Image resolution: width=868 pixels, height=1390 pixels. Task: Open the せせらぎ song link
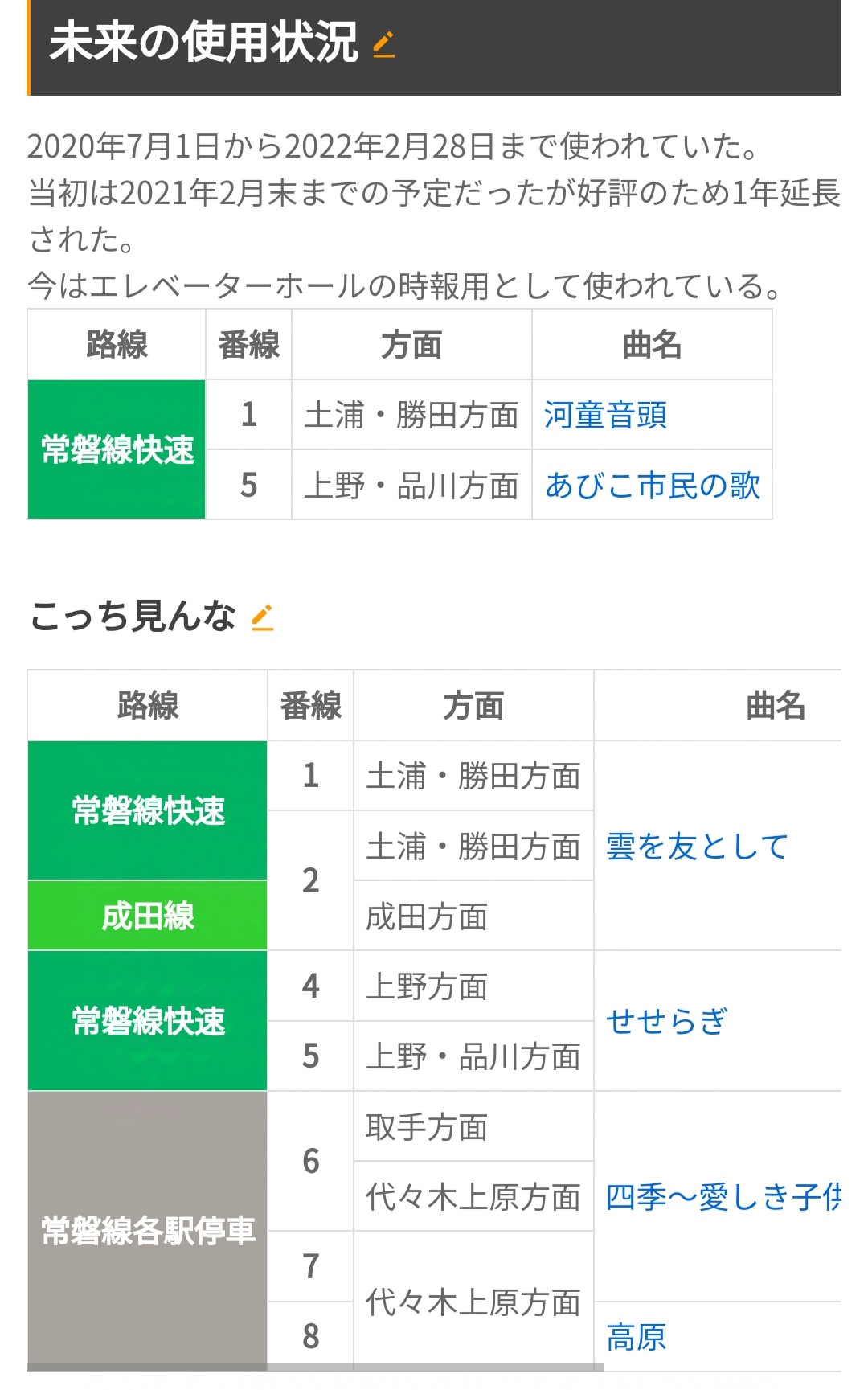tap(666, 1021)
